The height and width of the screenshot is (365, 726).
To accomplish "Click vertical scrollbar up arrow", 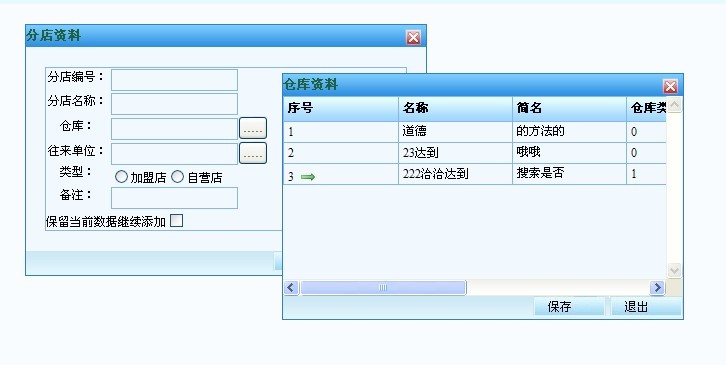I will tap(675, 105).
